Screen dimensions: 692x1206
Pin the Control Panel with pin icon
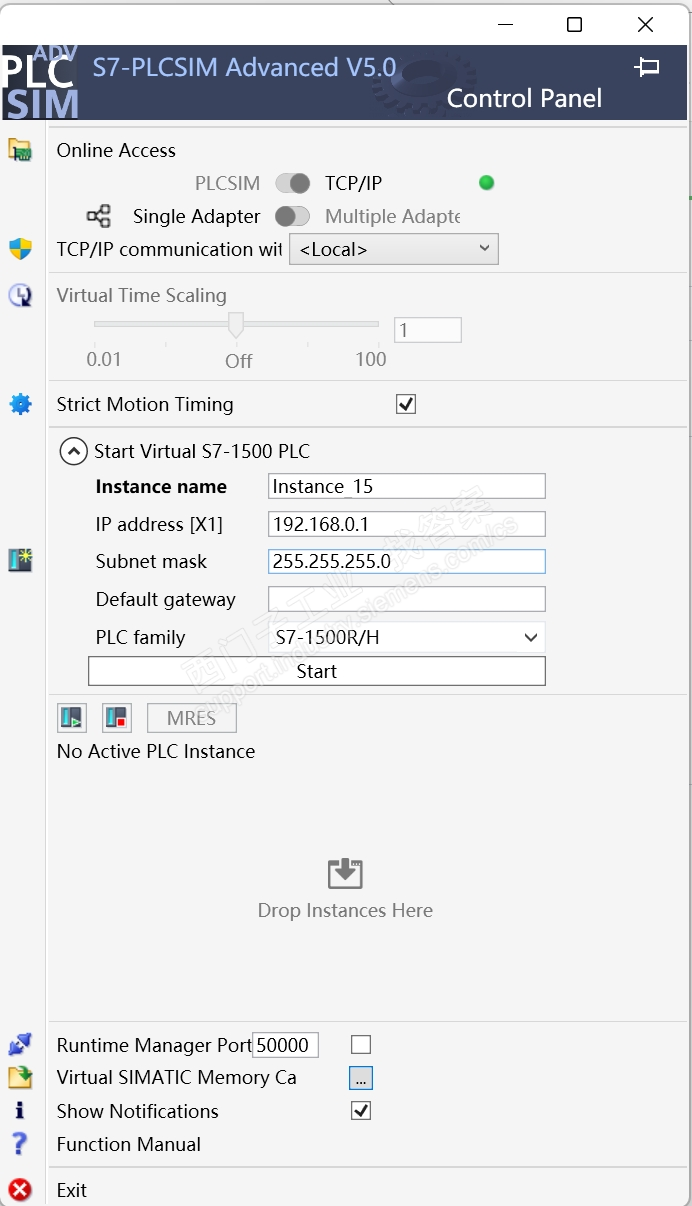pyautogui.click(x=647, y=67)
